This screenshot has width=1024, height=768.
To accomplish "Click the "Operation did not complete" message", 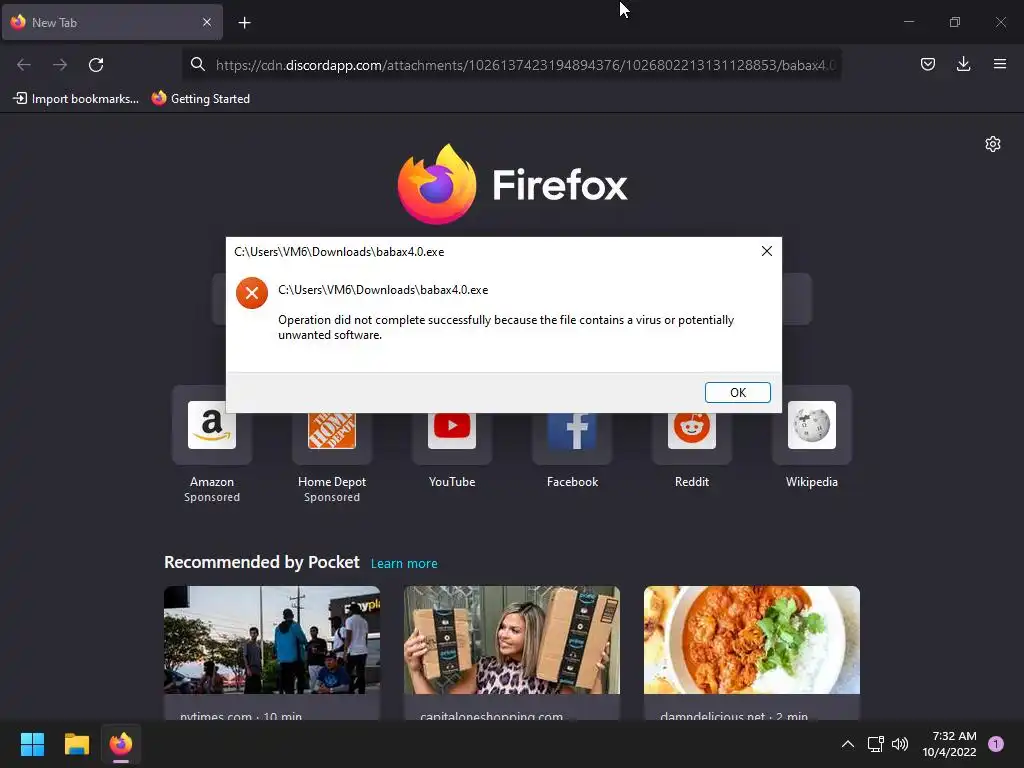I will pyautogui.click(x=506, y=327).
